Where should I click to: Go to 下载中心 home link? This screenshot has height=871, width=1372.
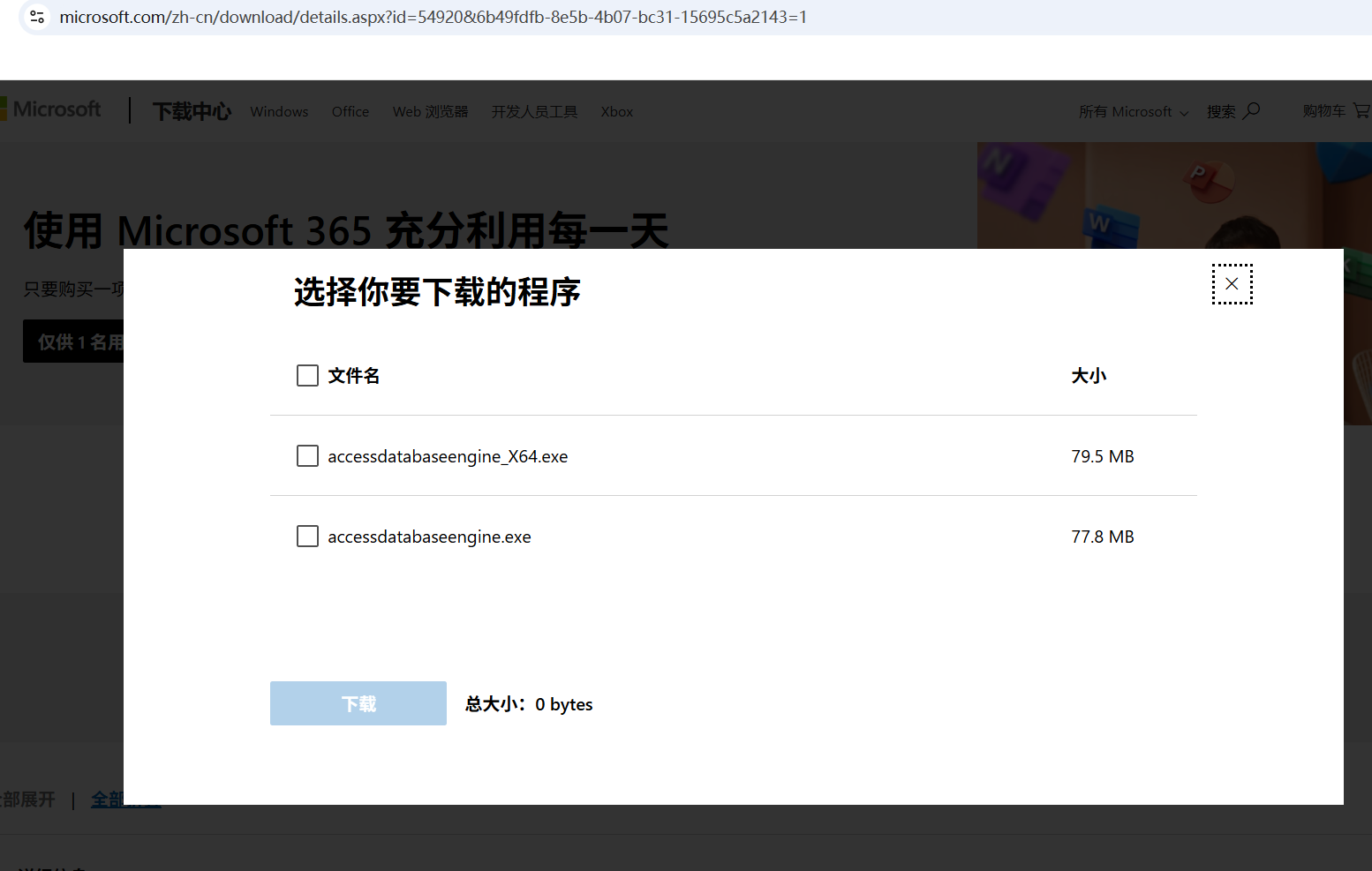pos(192,111)
